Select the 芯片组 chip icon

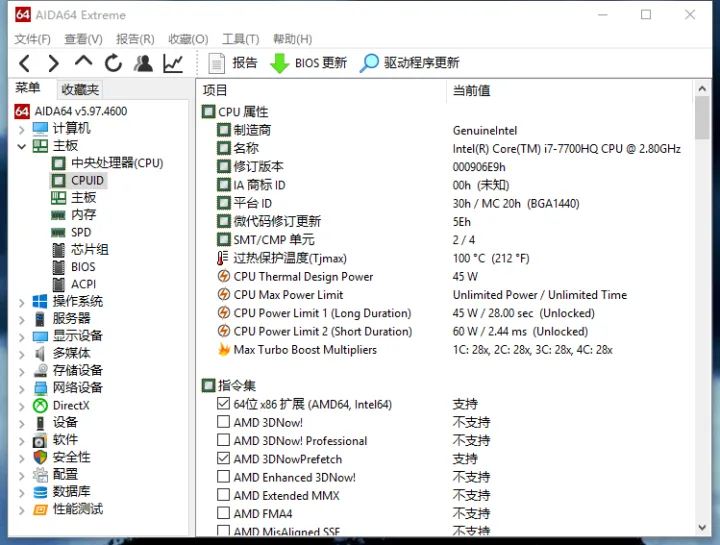coord(58,250)
